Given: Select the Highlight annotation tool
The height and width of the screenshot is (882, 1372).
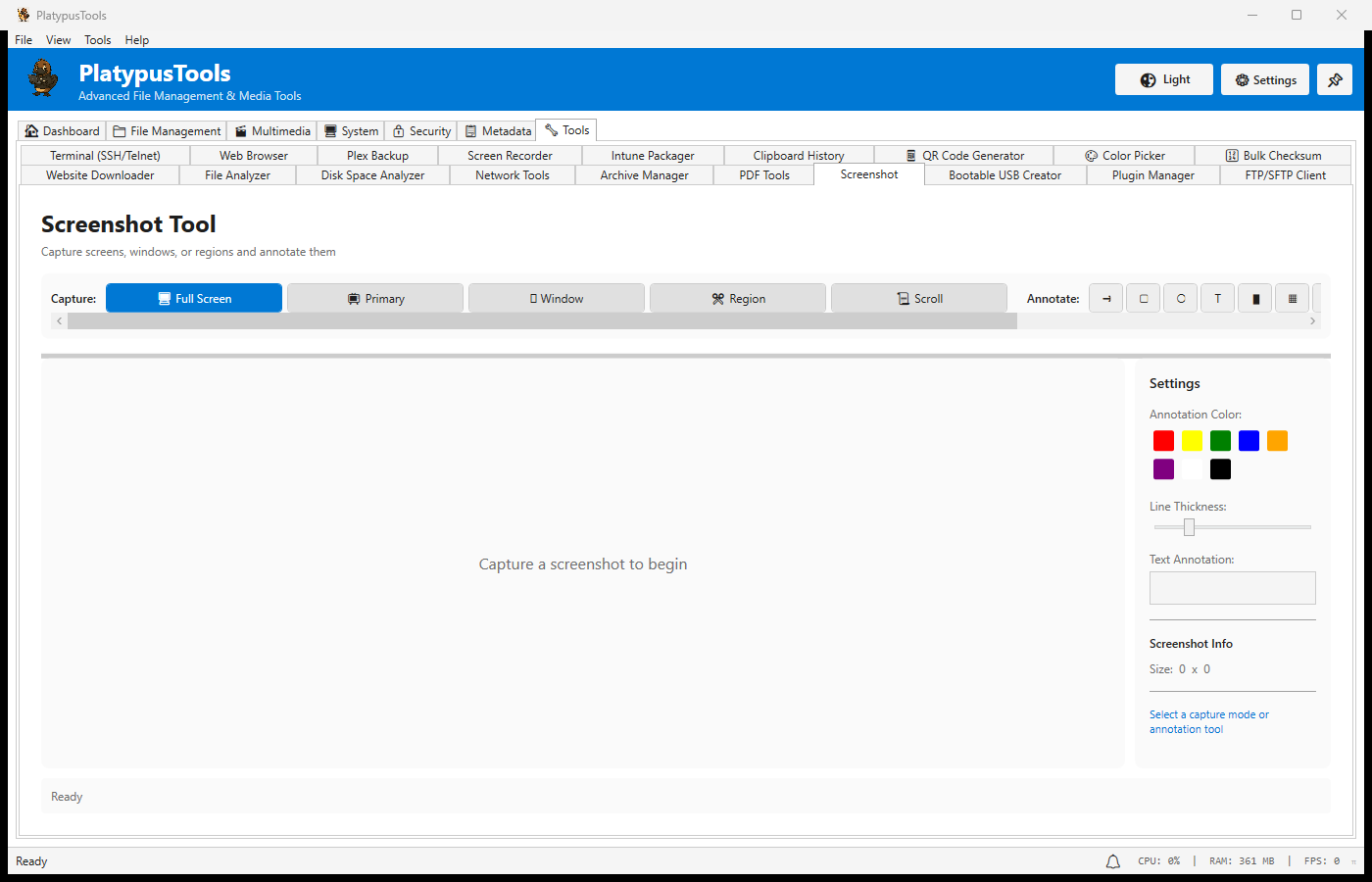Looking at the screenshot, I should tap(1254, 298).
